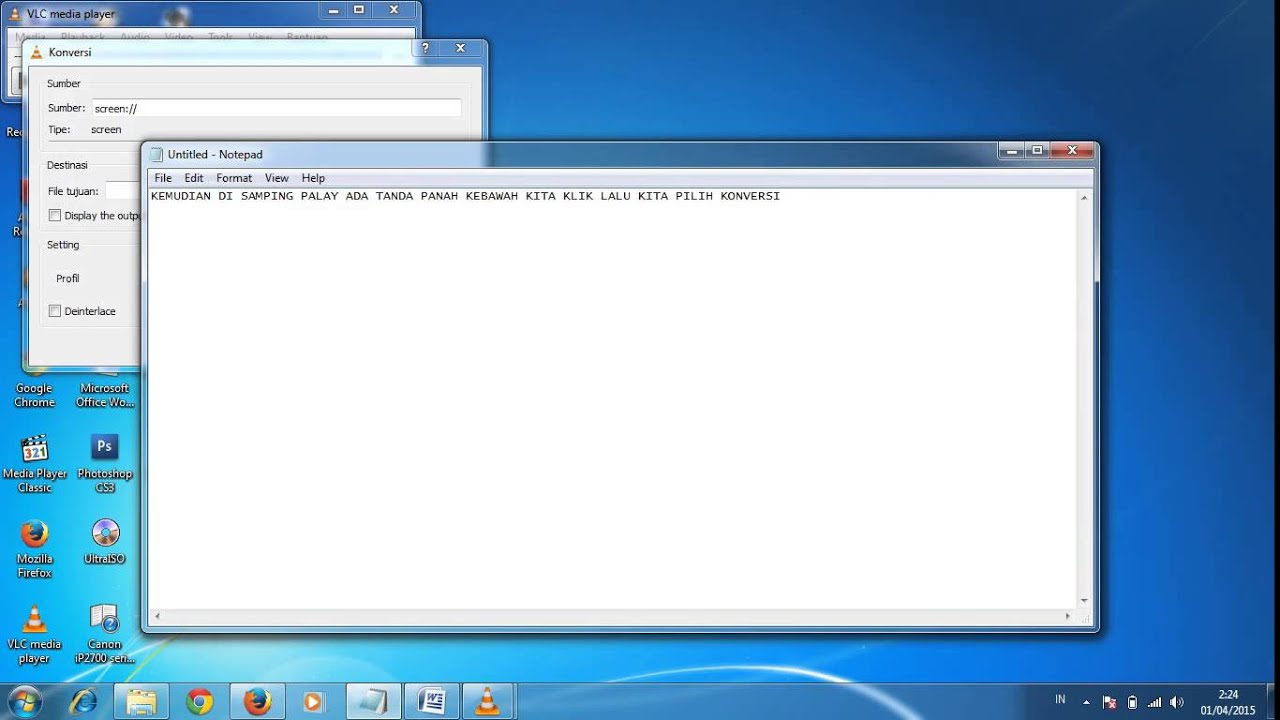Open the Notepad Edit menu
The height and width of the screenshot is (720, 1280).
pyautogui.click(x=193, y=178)
